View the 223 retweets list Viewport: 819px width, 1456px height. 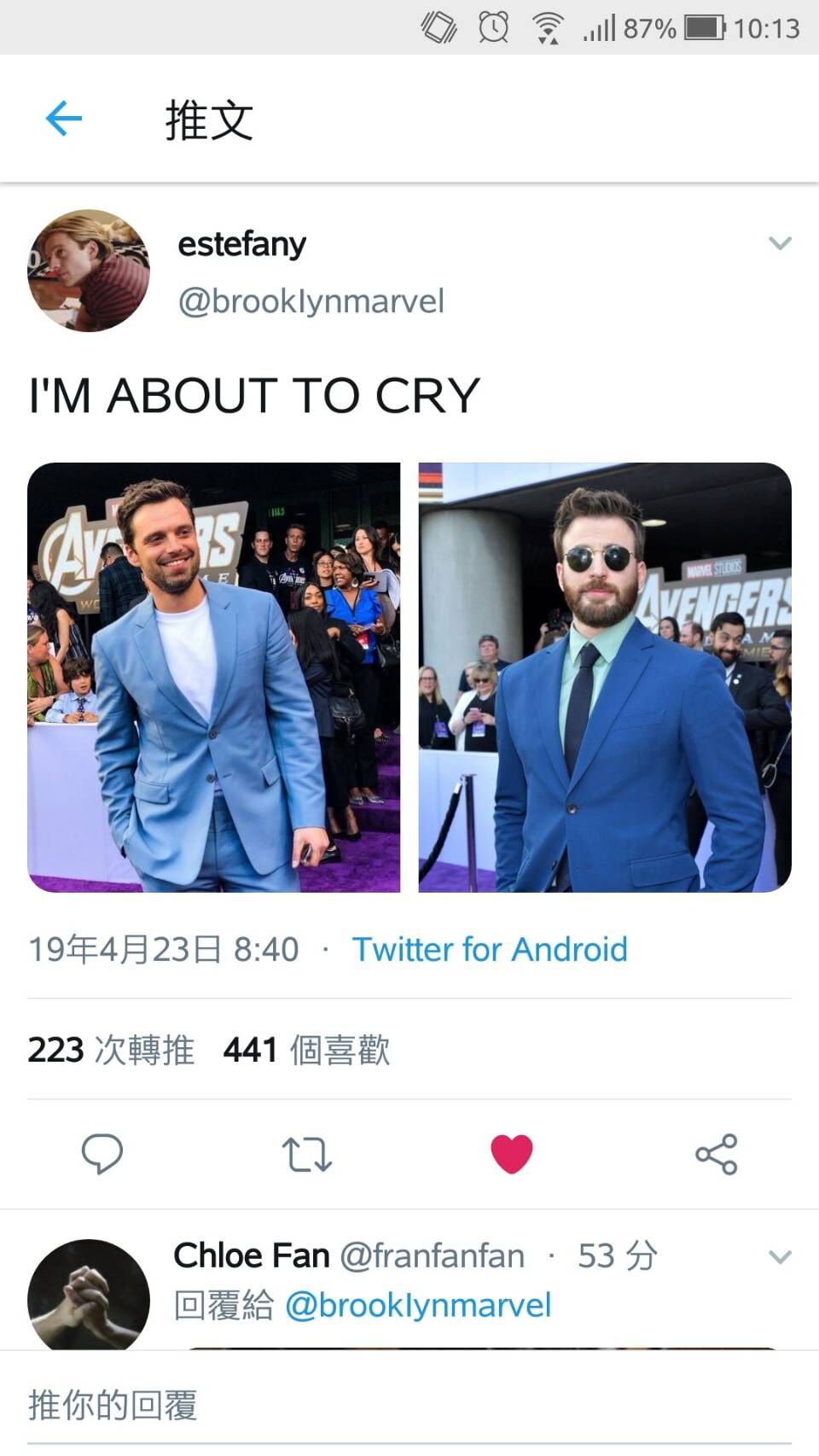(111, 1050)
